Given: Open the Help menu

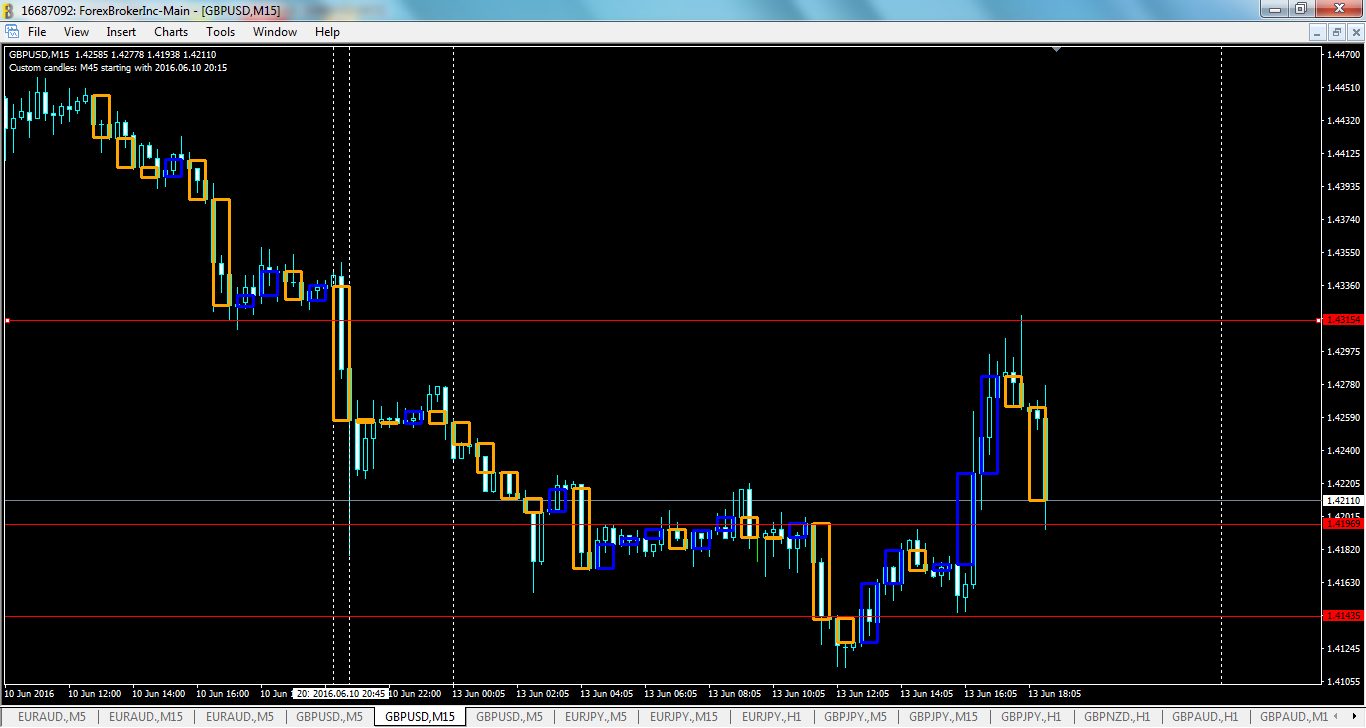Looking at the screenshot, I should point(327,31).
